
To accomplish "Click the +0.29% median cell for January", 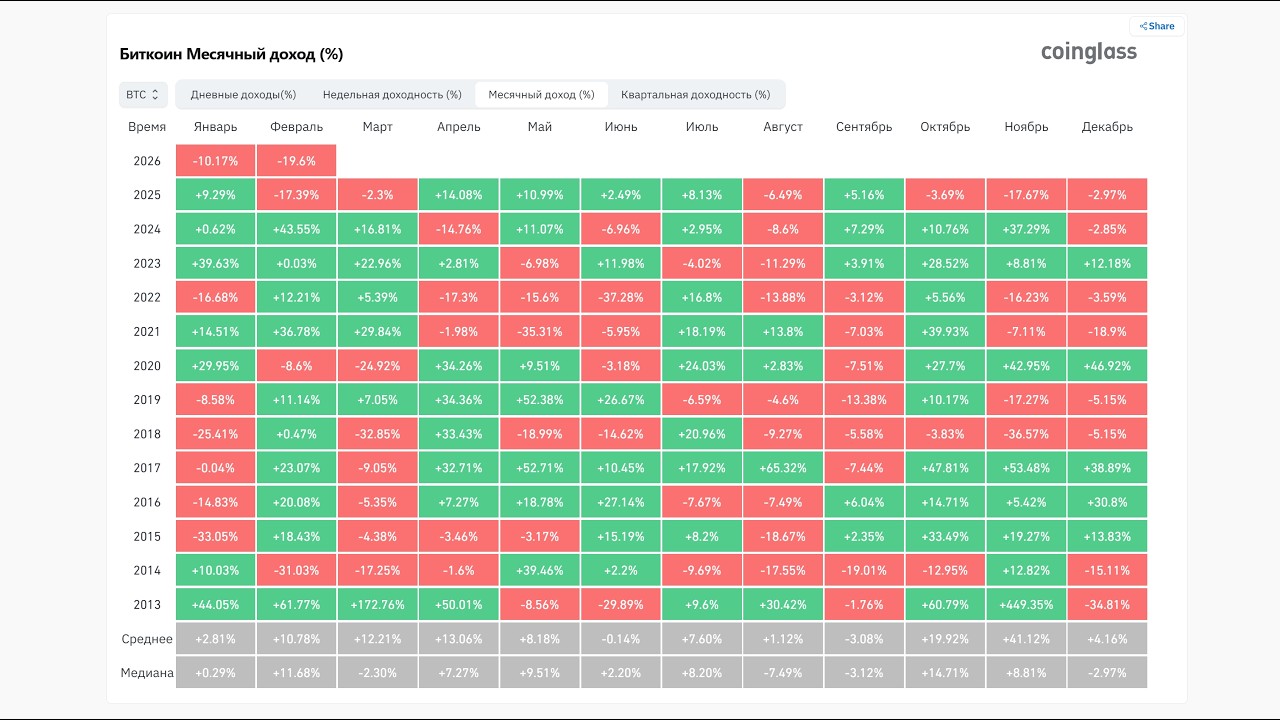I will (x=215, y=673).
